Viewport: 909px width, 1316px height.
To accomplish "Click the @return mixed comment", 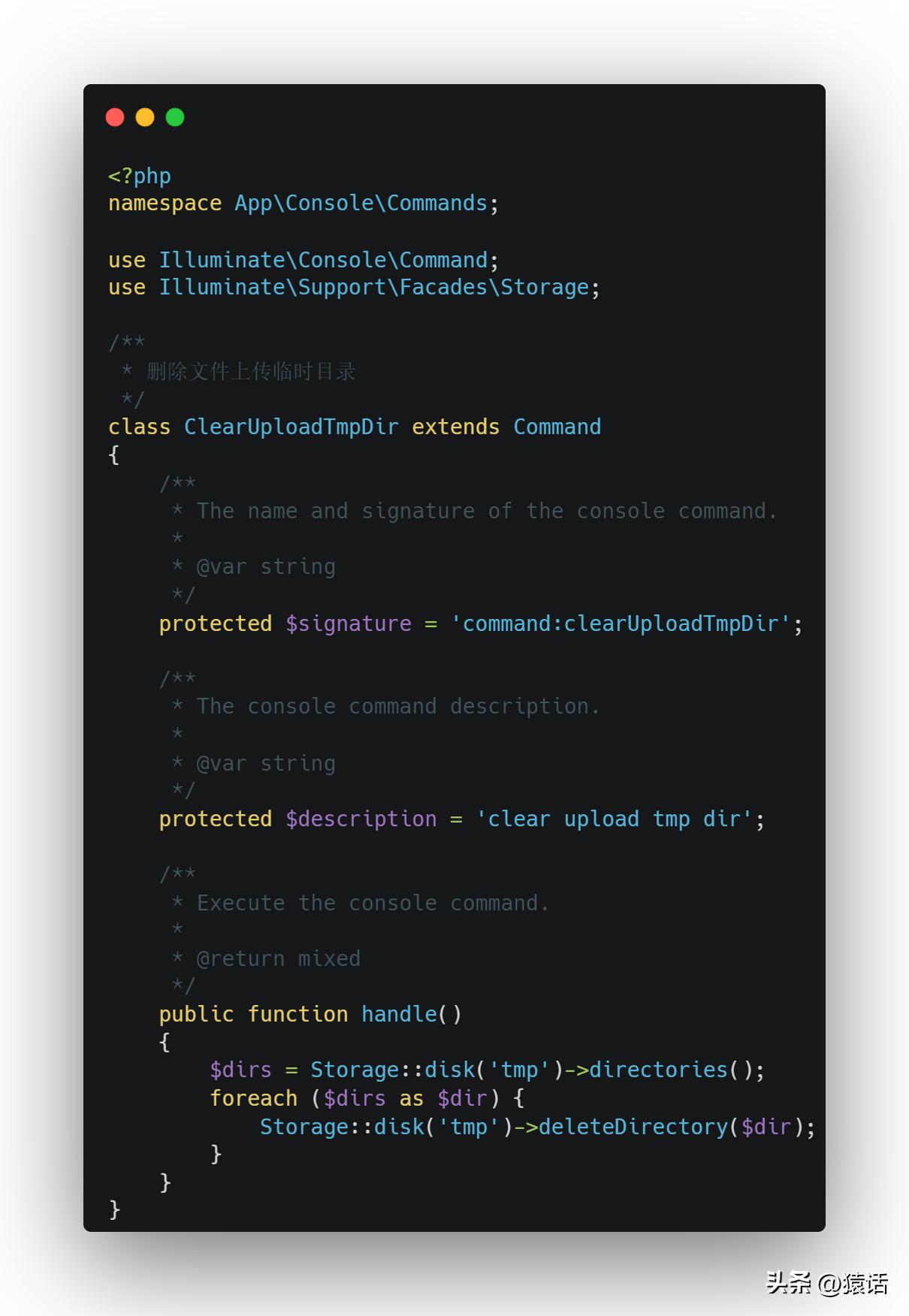I will (278, 958).
